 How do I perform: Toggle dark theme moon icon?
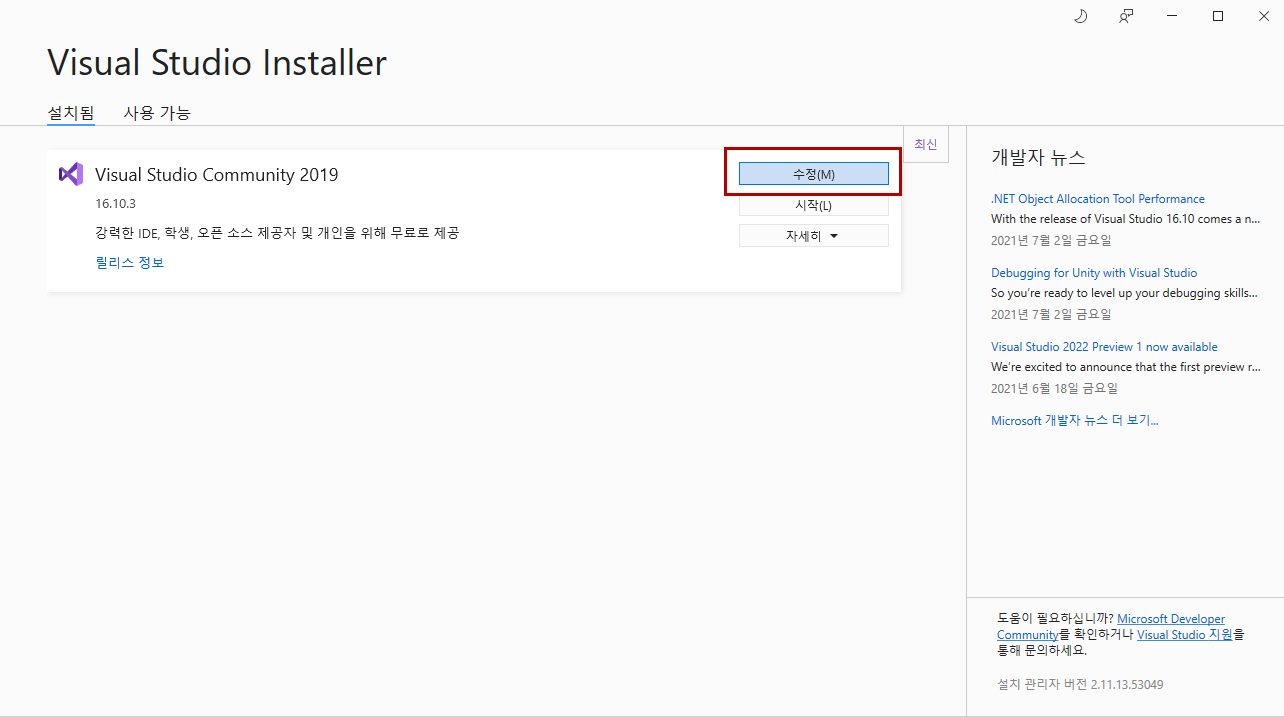1081,16
